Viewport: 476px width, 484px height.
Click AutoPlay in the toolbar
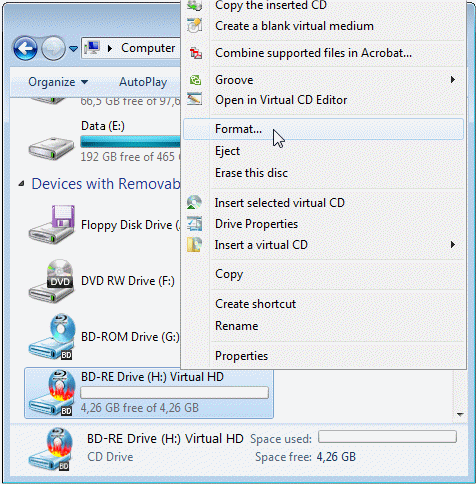143,82
